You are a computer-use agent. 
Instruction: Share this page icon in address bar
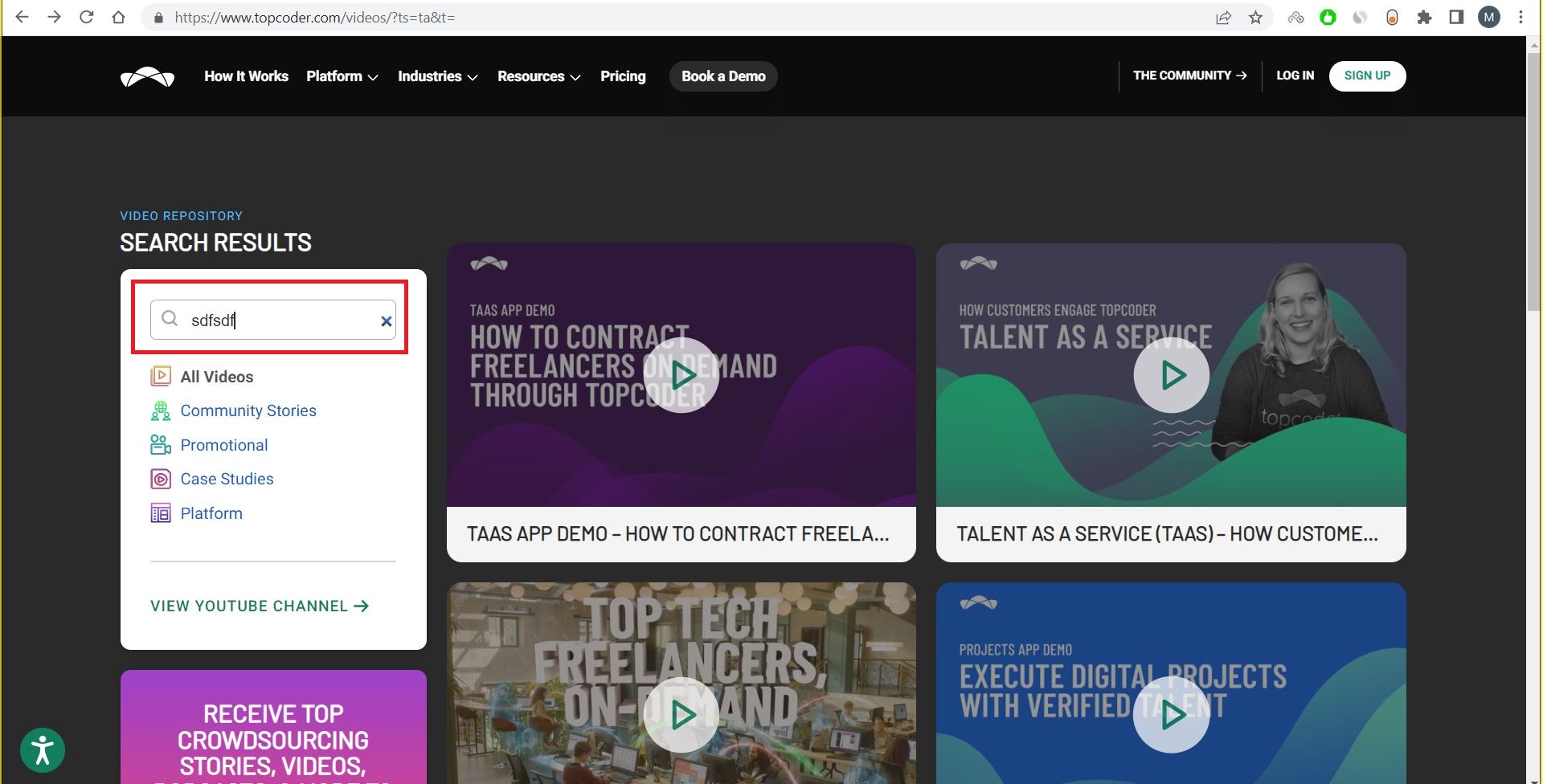[1223, 18]
